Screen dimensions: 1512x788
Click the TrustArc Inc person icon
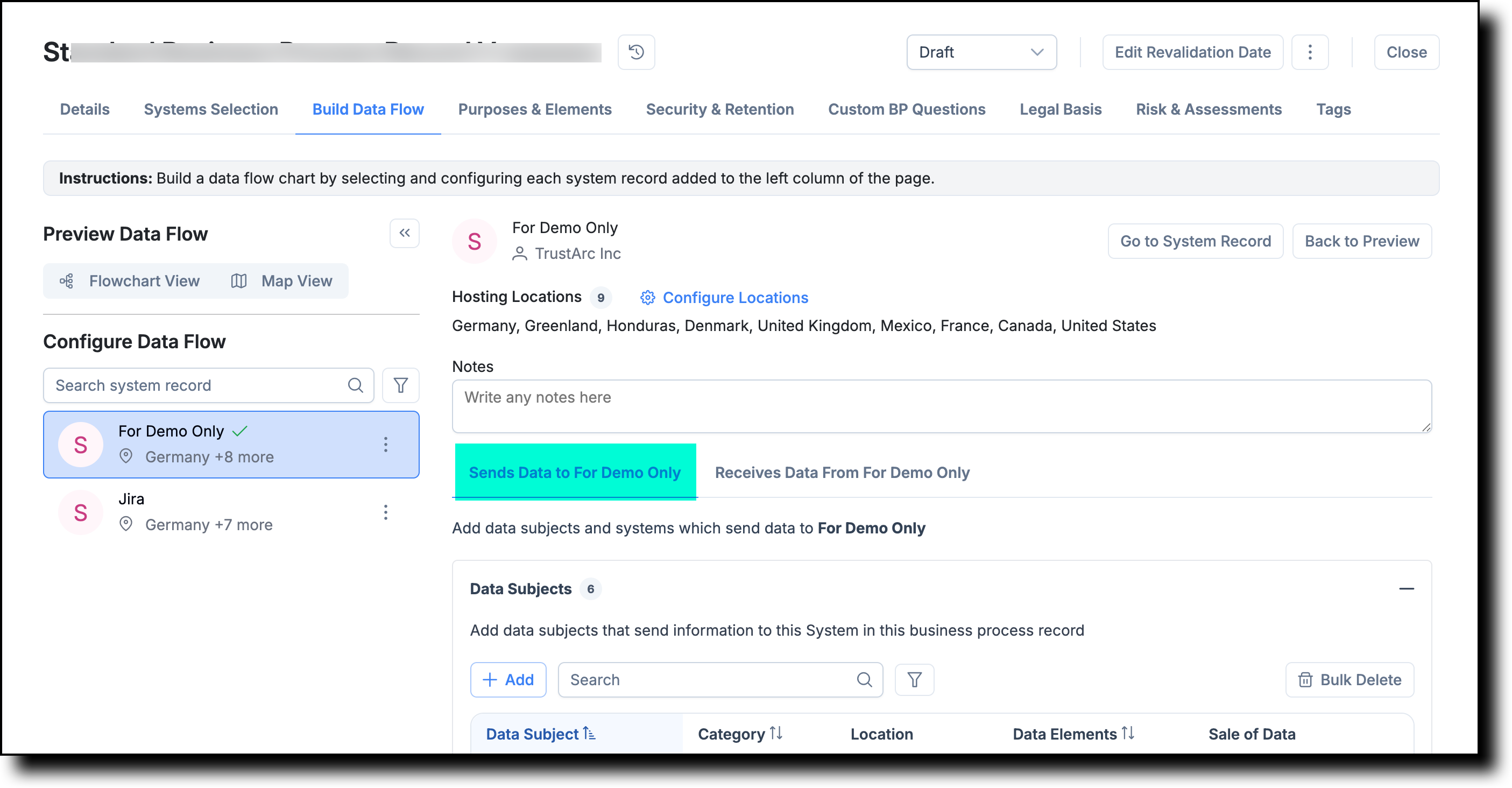[x=519, y=254]
